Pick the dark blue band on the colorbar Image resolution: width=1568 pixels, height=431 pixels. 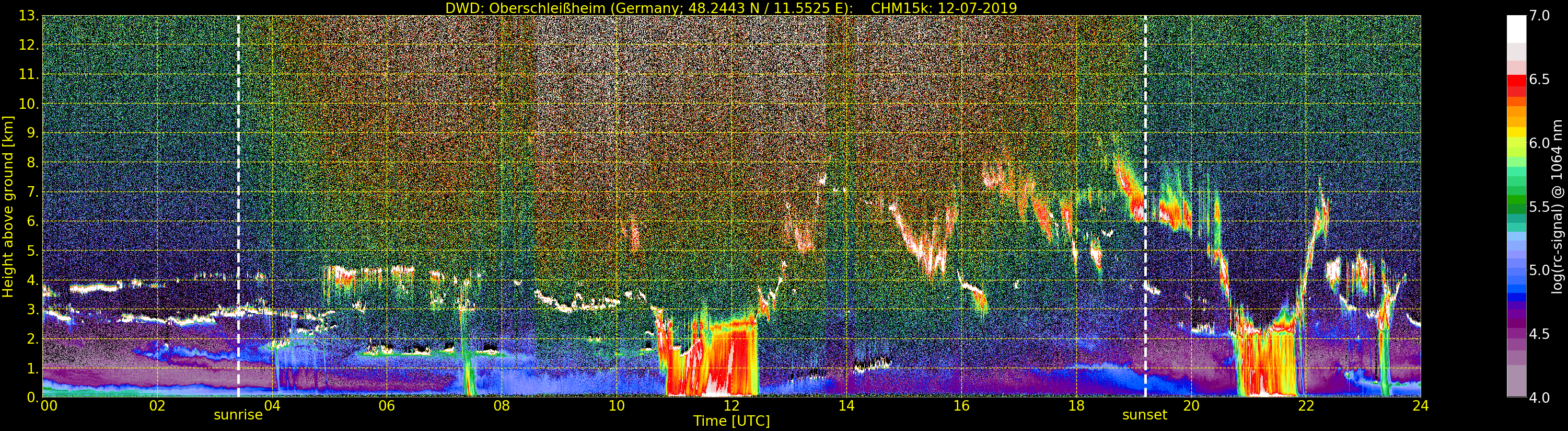(x=1516, y=298)
